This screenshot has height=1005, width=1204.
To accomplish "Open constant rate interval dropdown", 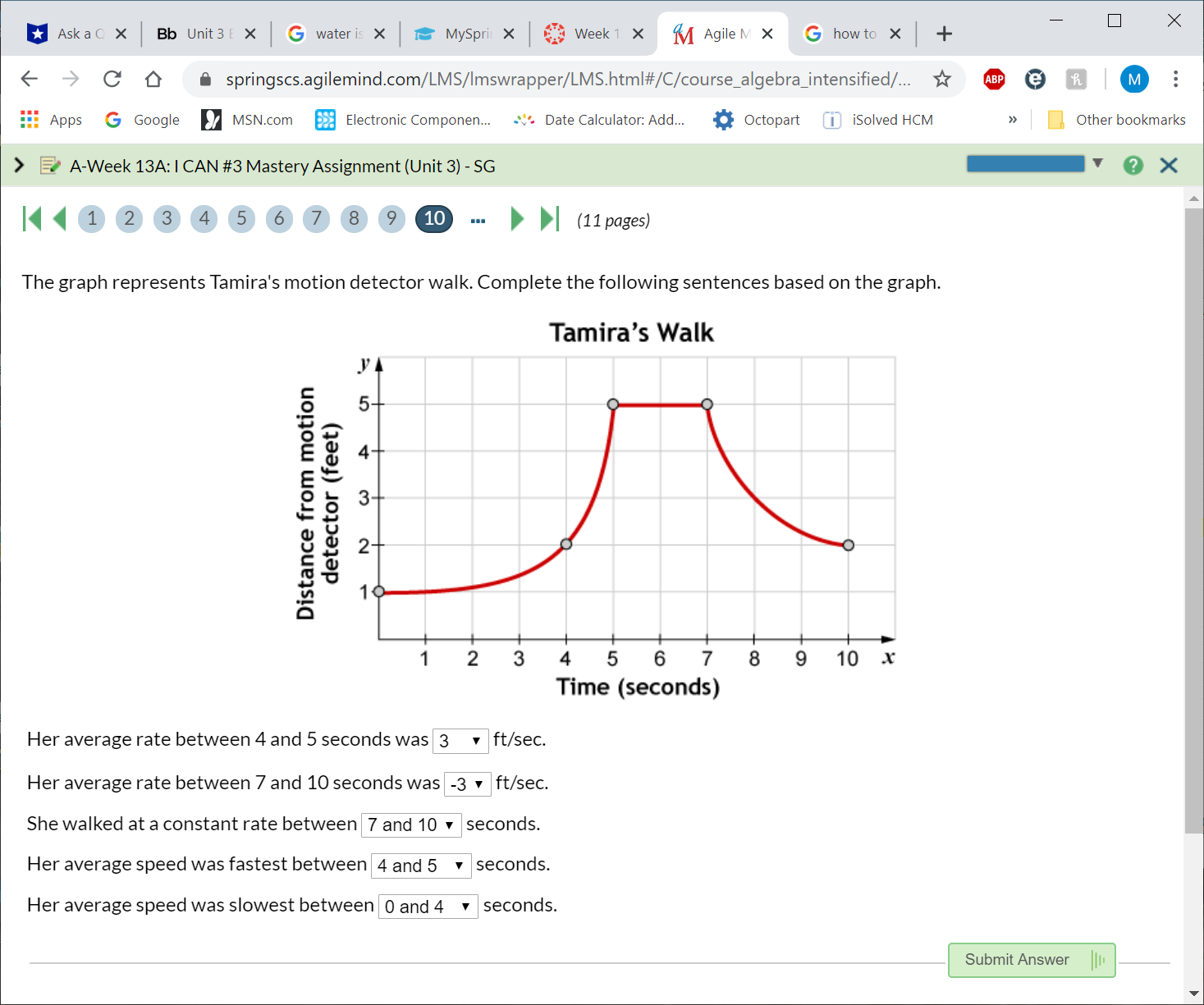I will point(411,825).
